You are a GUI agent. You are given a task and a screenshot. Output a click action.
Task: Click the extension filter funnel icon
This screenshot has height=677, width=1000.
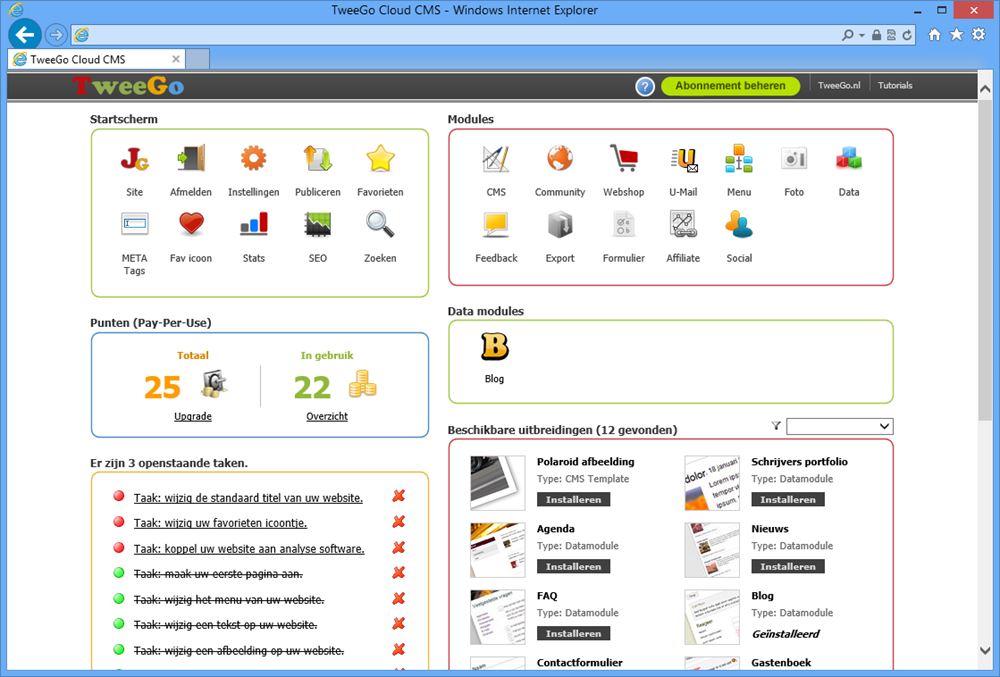coord(776,426)
